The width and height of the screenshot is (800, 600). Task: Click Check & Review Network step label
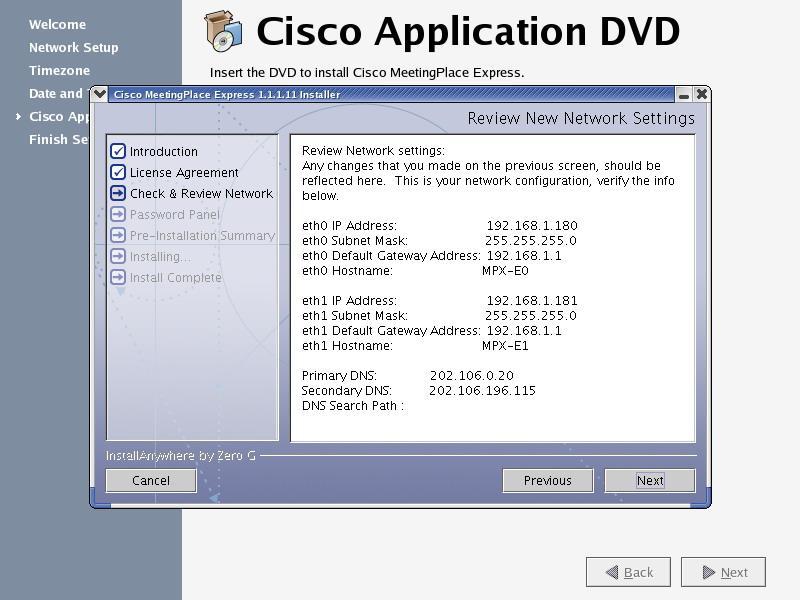click(x=202, y=193)
